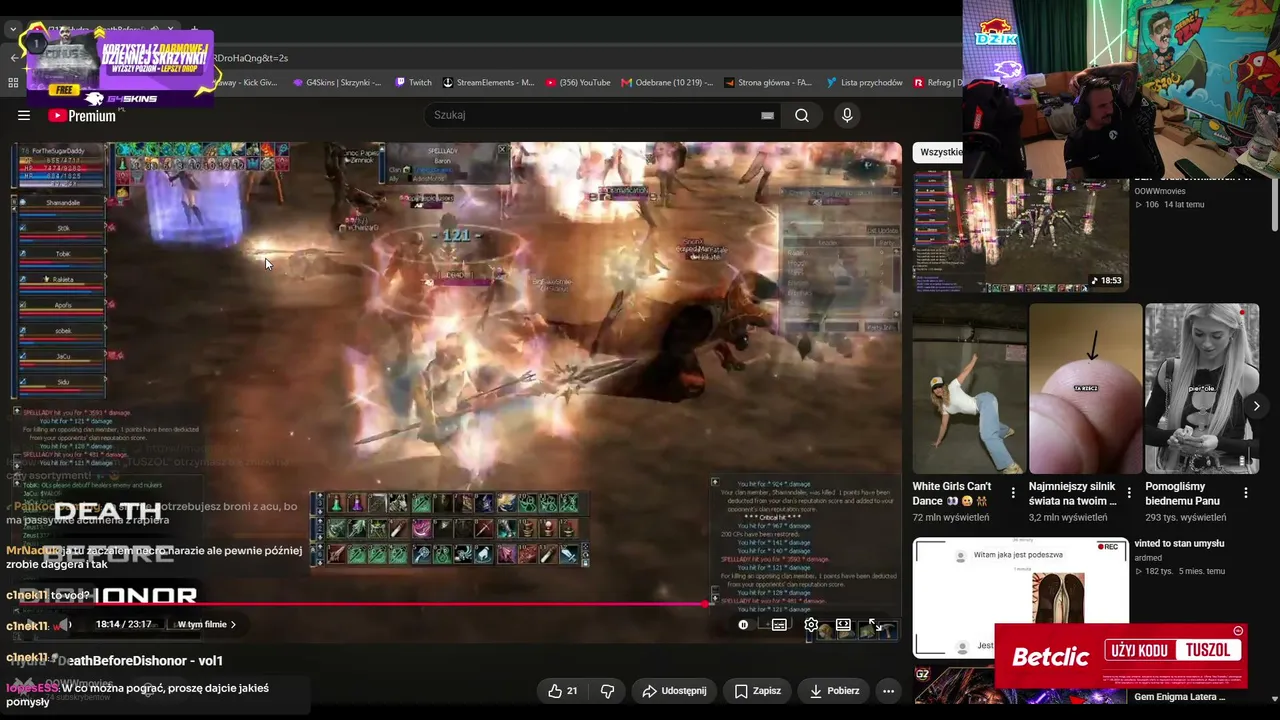The width and height of the screenshot is (1280, 720).
Task: Click the 18:14 / 23:17 time display
Action: click(x=123, y=625)
